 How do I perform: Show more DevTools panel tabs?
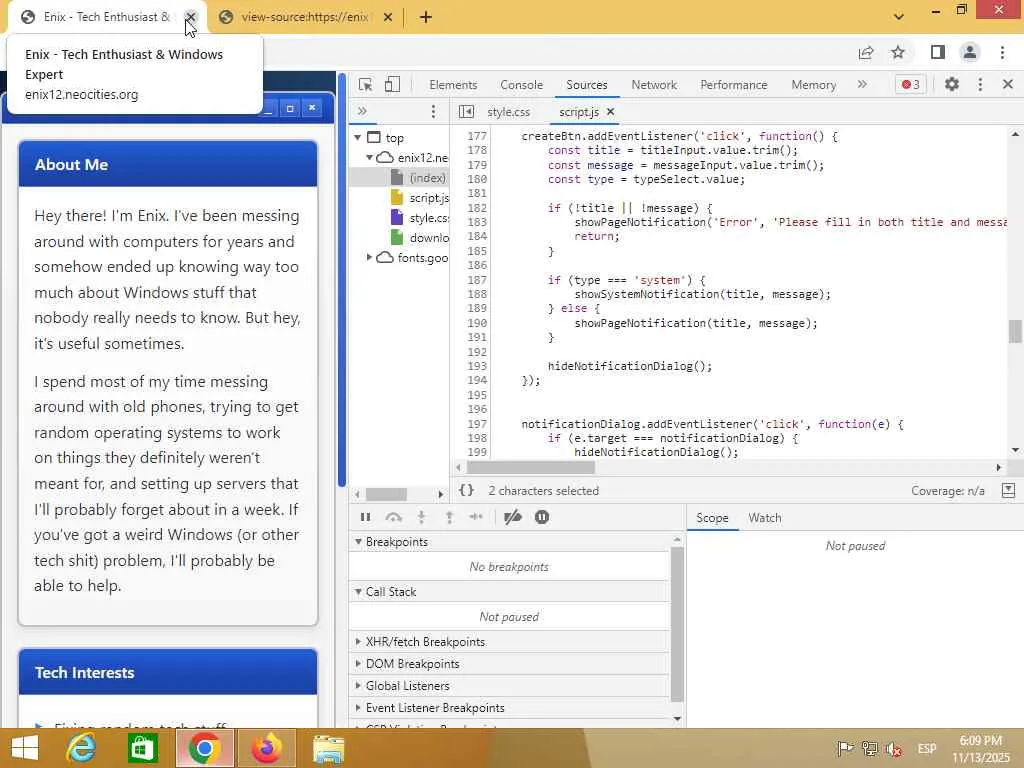[x=862, y=85]
